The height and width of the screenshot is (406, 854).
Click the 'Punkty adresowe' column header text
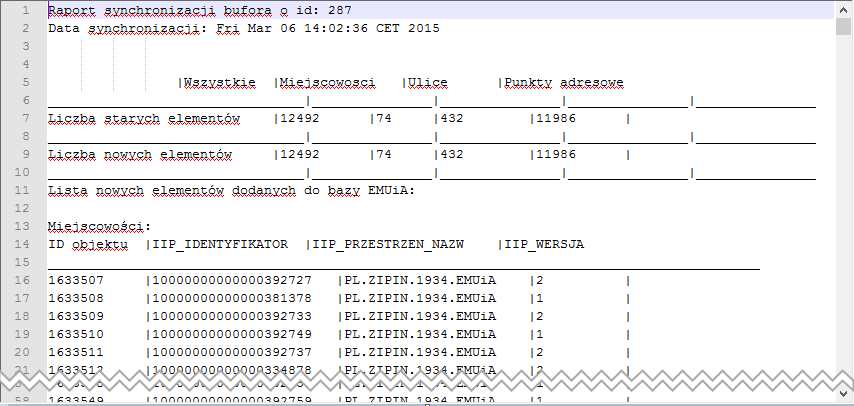(x=567, y=82)
